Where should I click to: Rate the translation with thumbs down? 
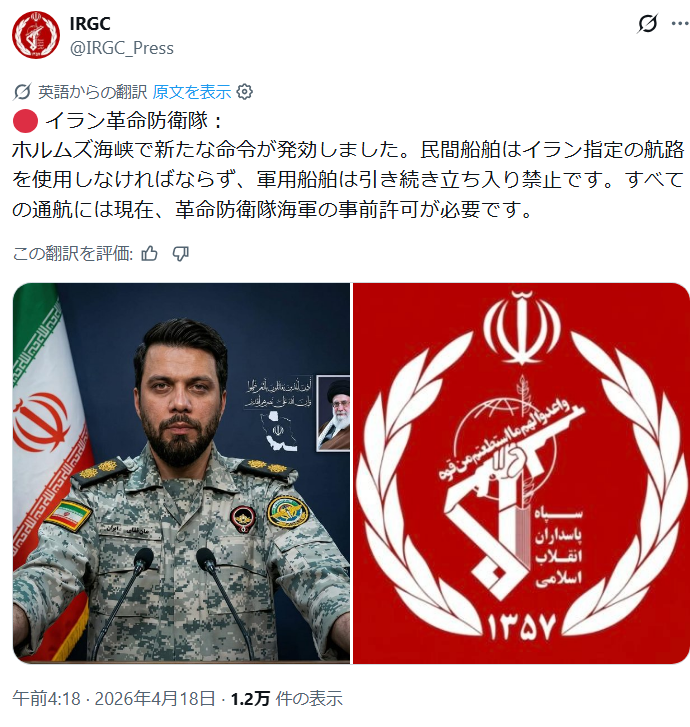click(180, 254)
